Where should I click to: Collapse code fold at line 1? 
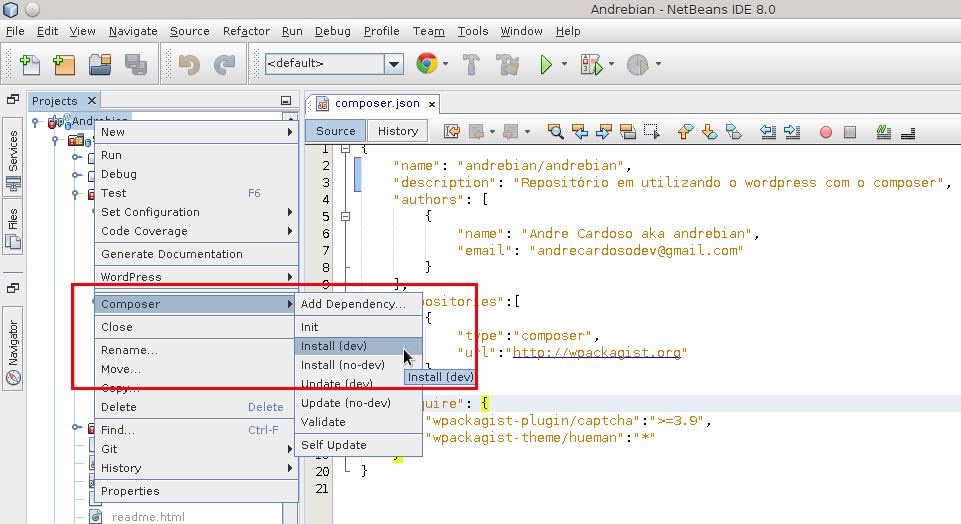coord(346,149)
